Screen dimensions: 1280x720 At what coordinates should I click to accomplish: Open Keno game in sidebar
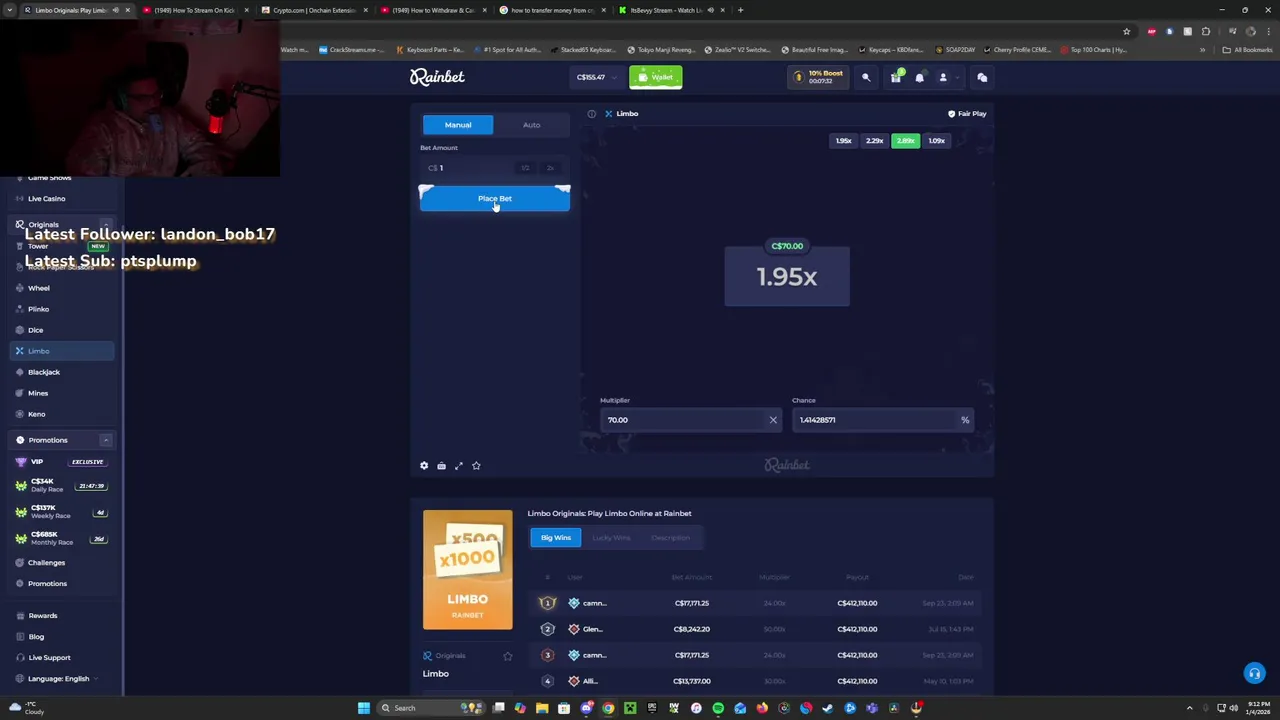coord(37,414)
